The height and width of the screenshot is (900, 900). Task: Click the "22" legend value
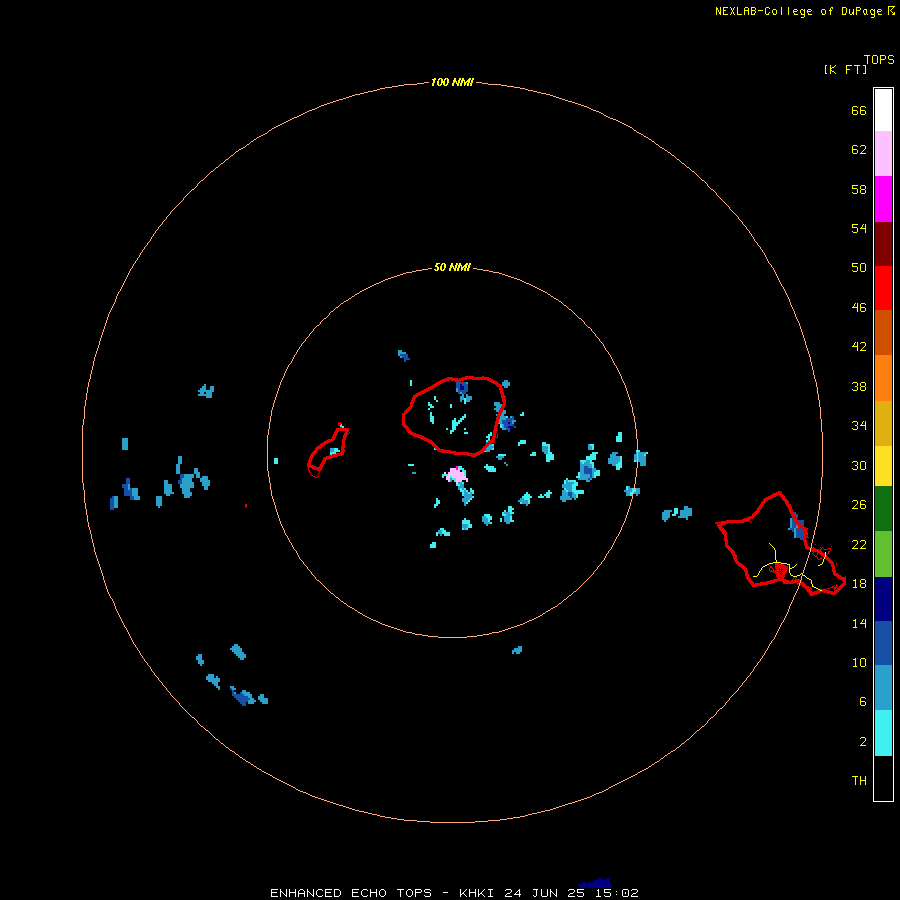(x=859, y=544)
